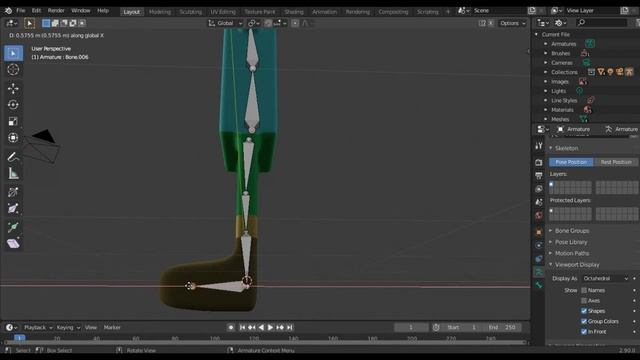The width and height of the screenshot is (640, 360).
Task: Click the current frame number field
Action: click(x=411, y=327)
